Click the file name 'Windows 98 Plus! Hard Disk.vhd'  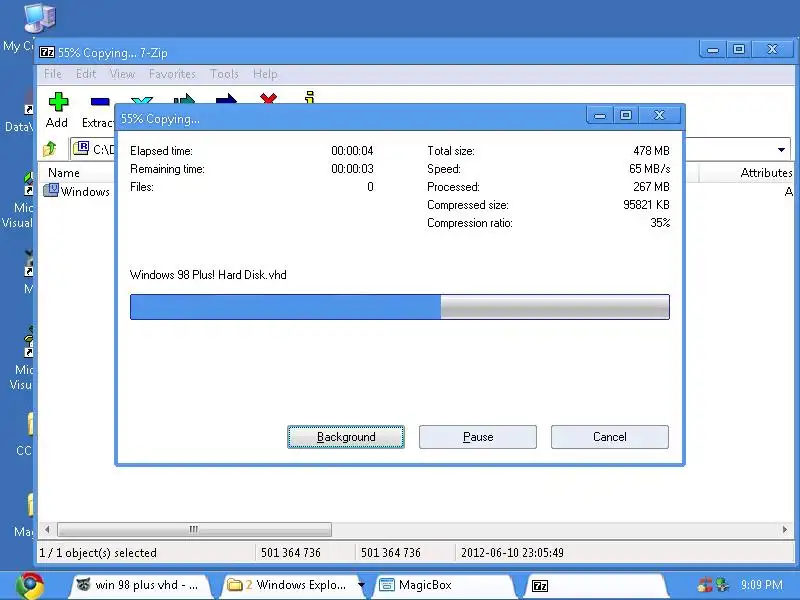tap(208, 275)
